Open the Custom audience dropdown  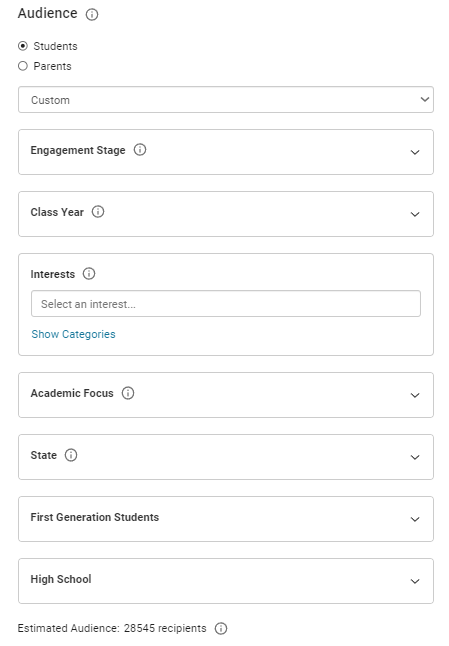(226, 99)
